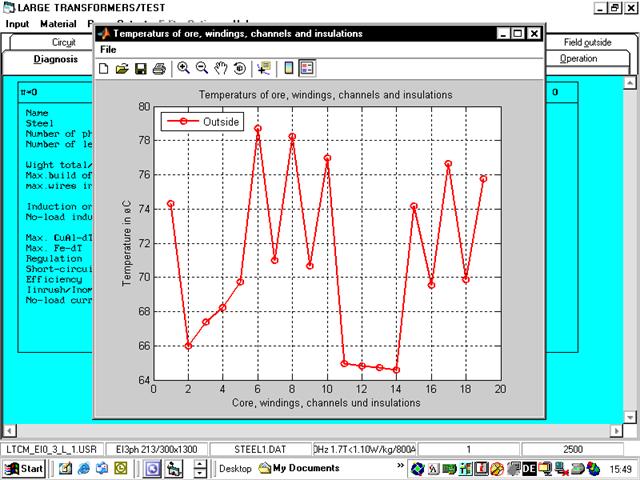This screenshot has width=640, height=480.
Task: Open the Input menu in Large Transformers
Action: click(x=17, y=24)
